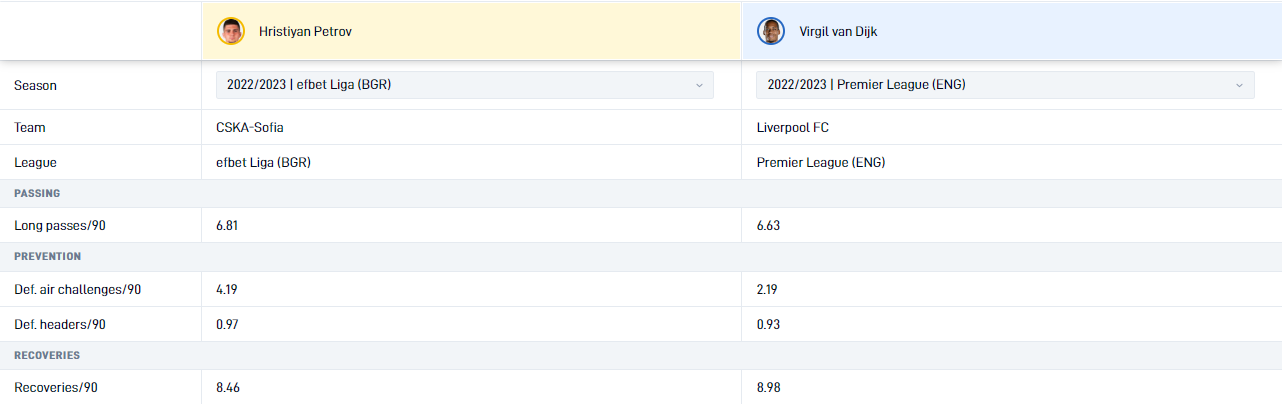Click the chevron in efbet Liga season selector
This screenshot has height=404, width=1282.
tap(699, 85)
